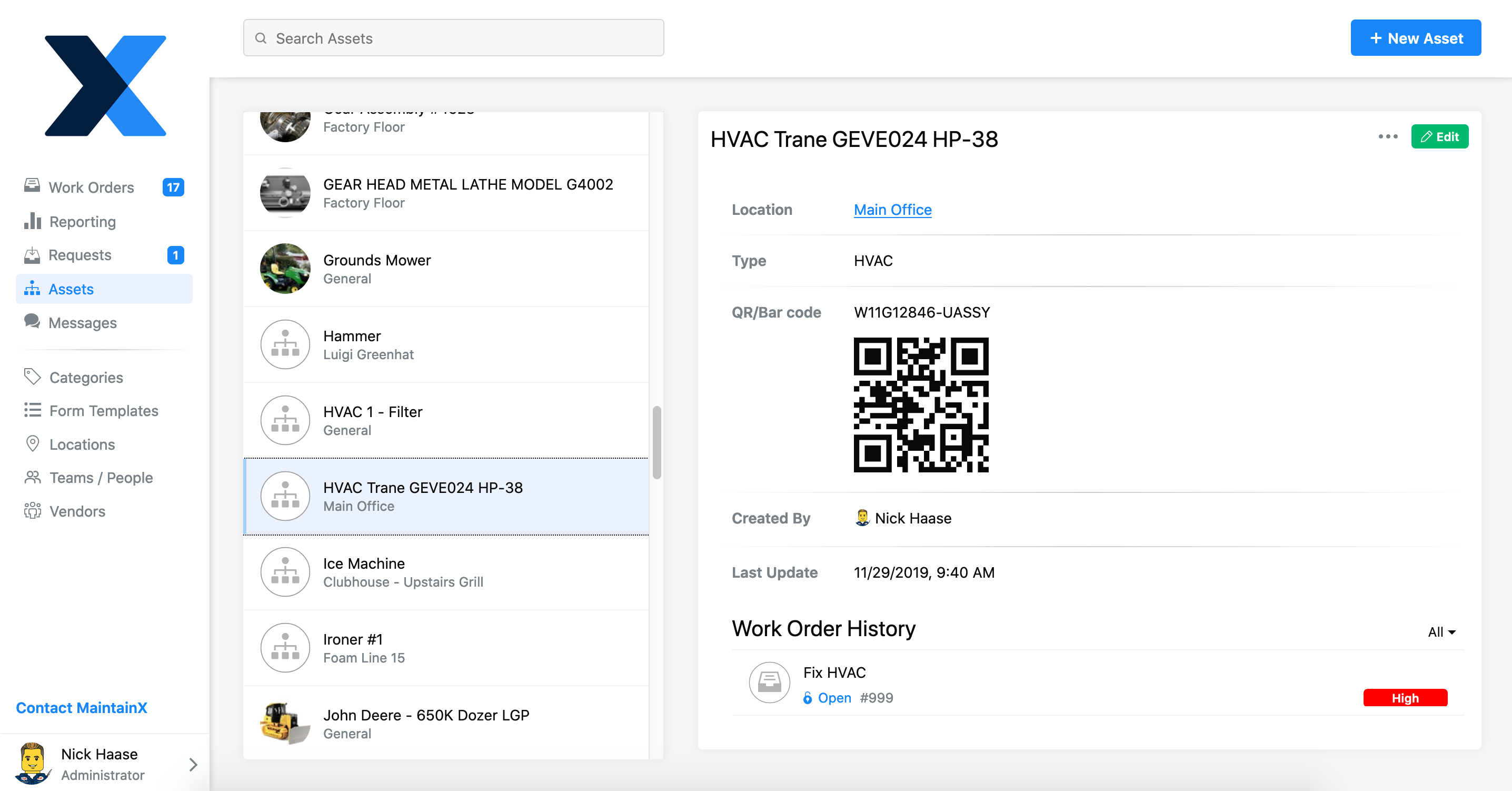Click the Locations pin icon
1512x791 pixels.
(x=33, y=443)
